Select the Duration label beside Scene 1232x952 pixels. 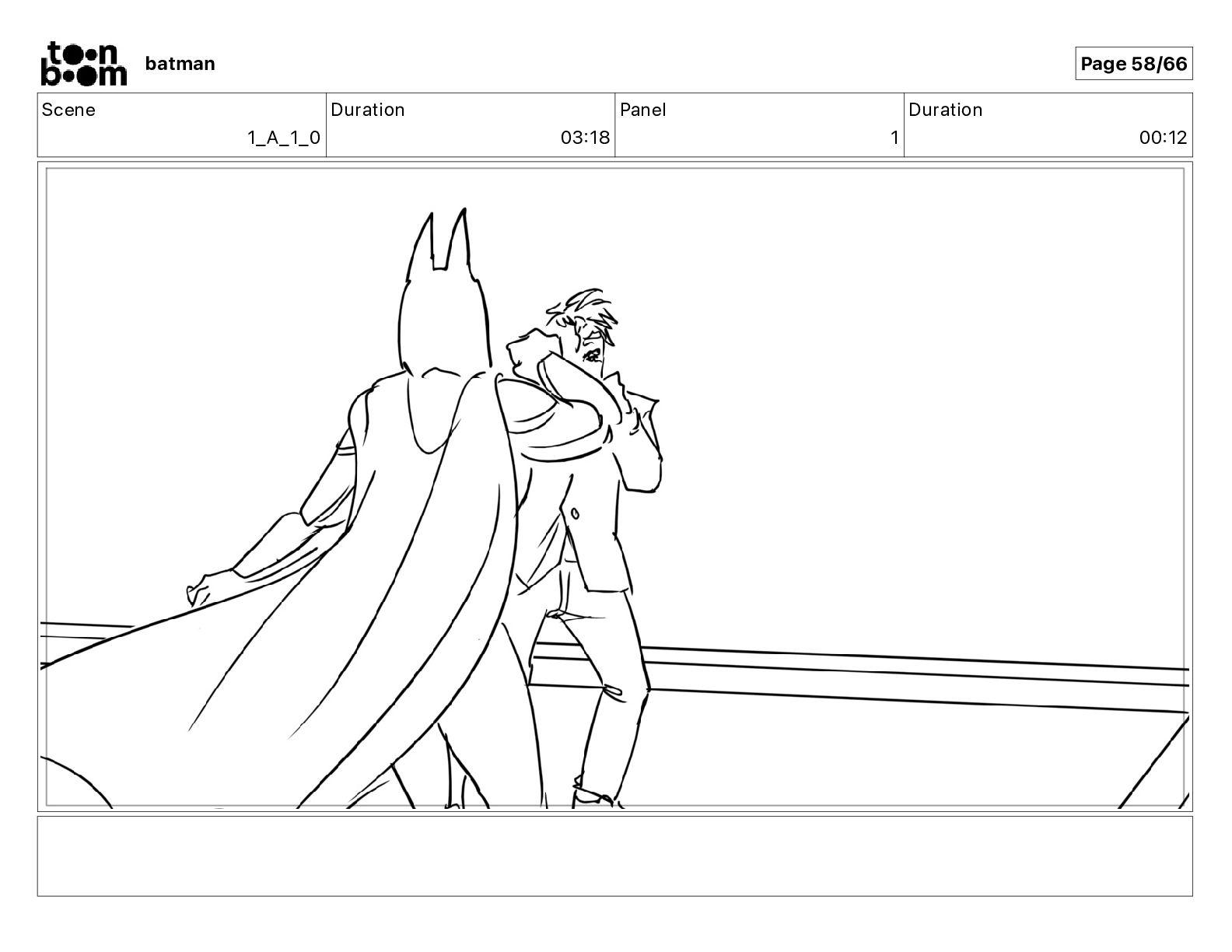[x=368, y=110]
